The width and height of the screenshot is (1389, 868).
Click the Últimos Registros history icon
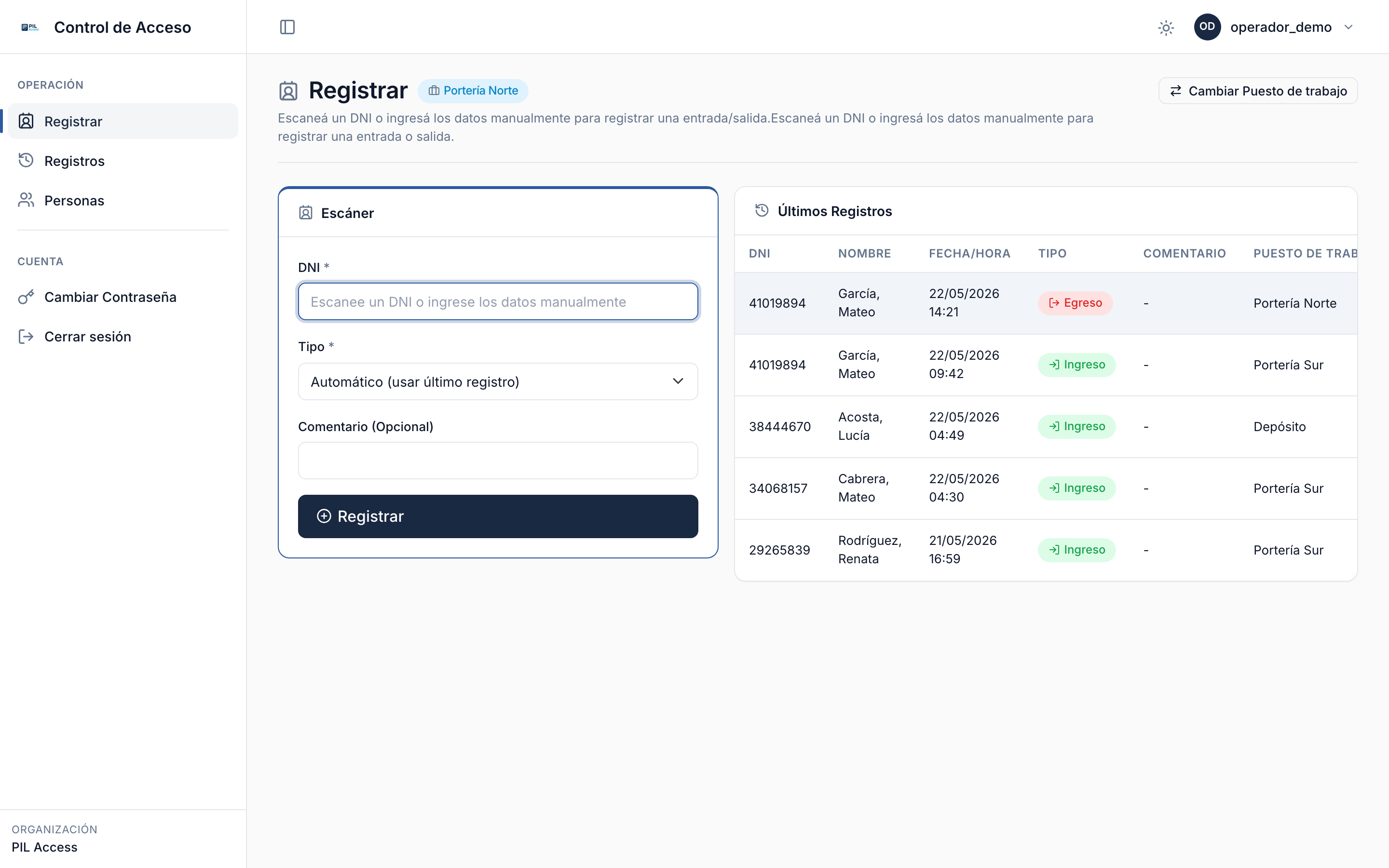(762, 211)
